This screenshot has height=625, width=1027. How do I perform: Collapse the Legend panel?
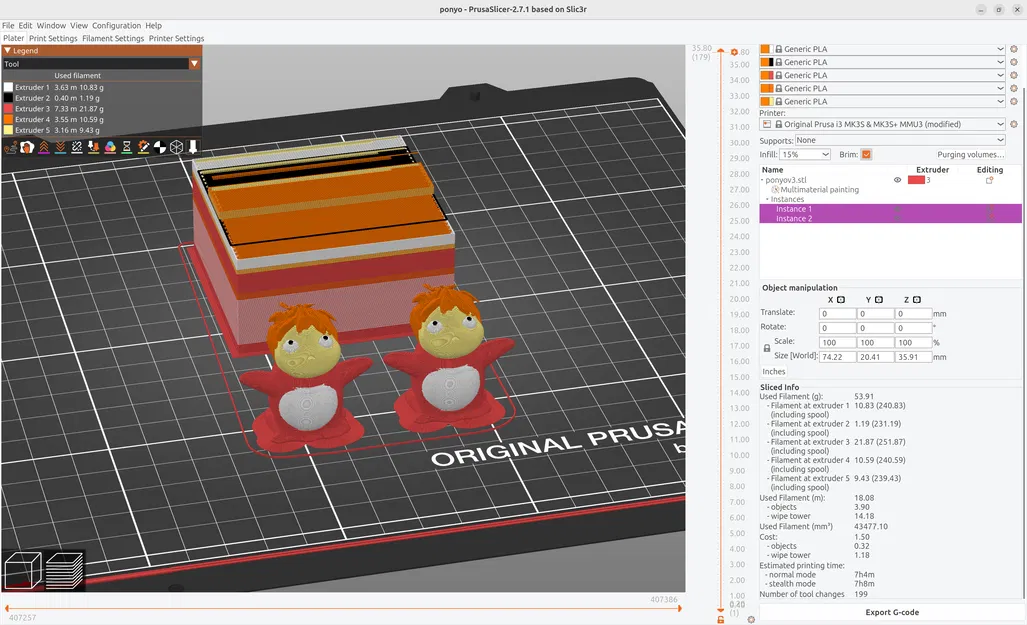(8, 50)
